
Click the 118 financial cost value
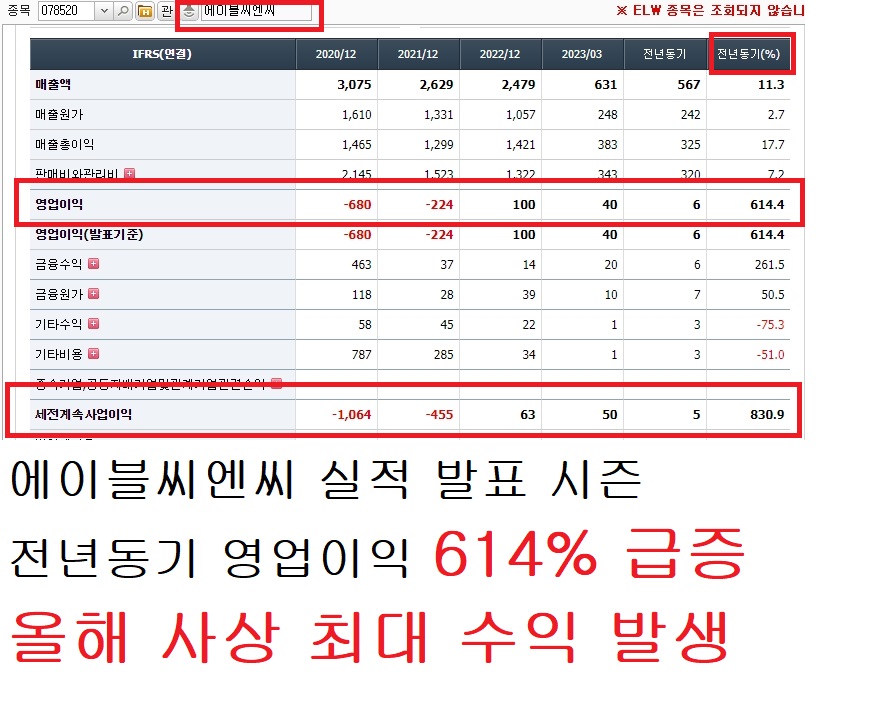[362, 295]
